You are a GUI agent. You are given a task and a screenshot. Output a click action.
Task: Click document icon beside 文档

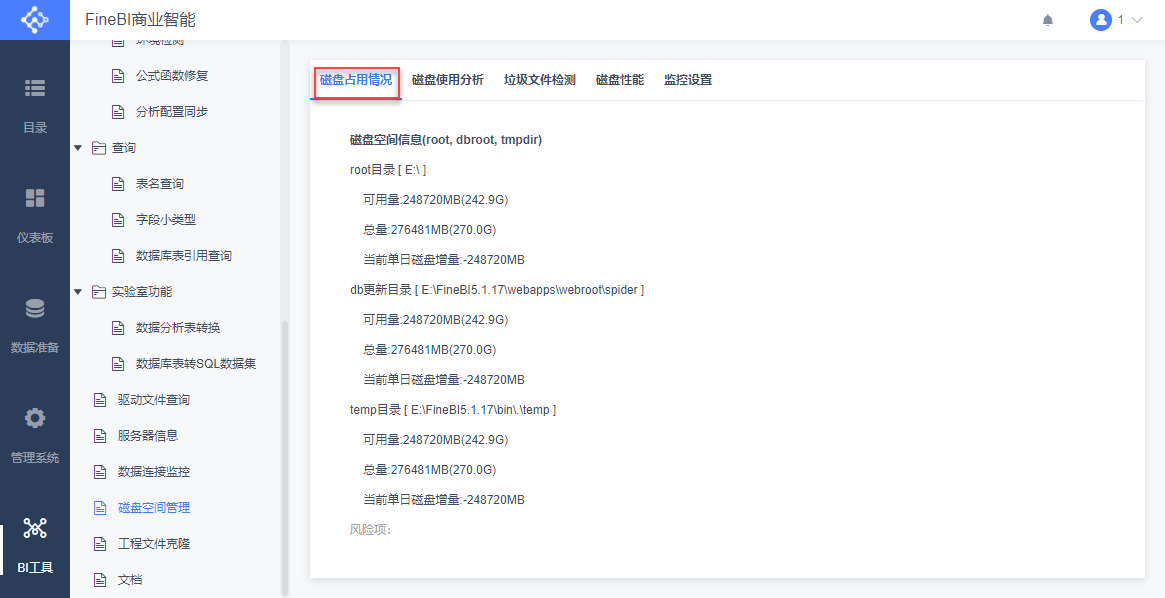coord(100,579)
